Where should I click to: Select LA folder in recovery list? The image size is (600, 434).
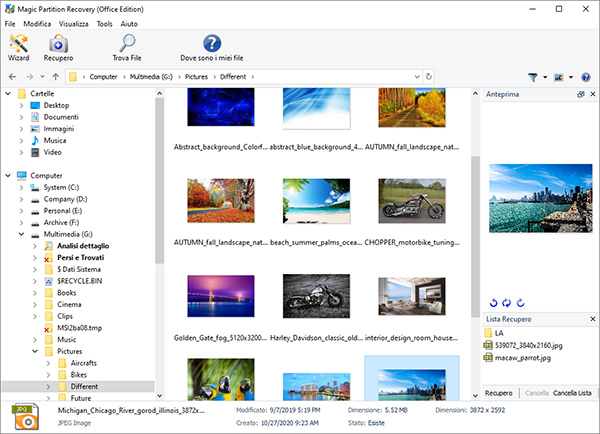click(499, 333)
